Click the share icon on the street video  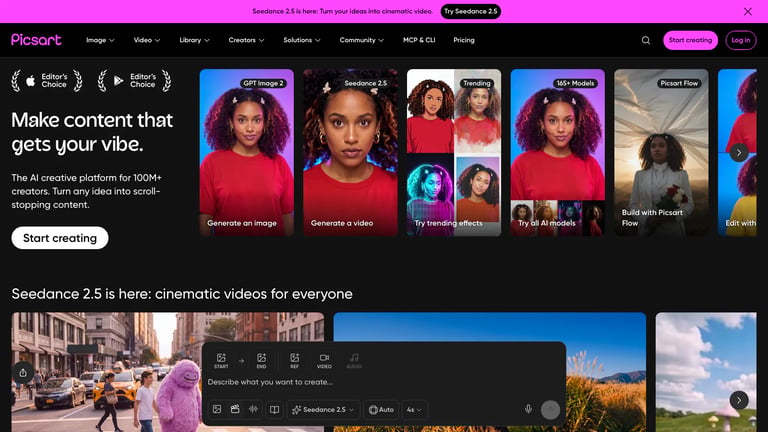23,373
